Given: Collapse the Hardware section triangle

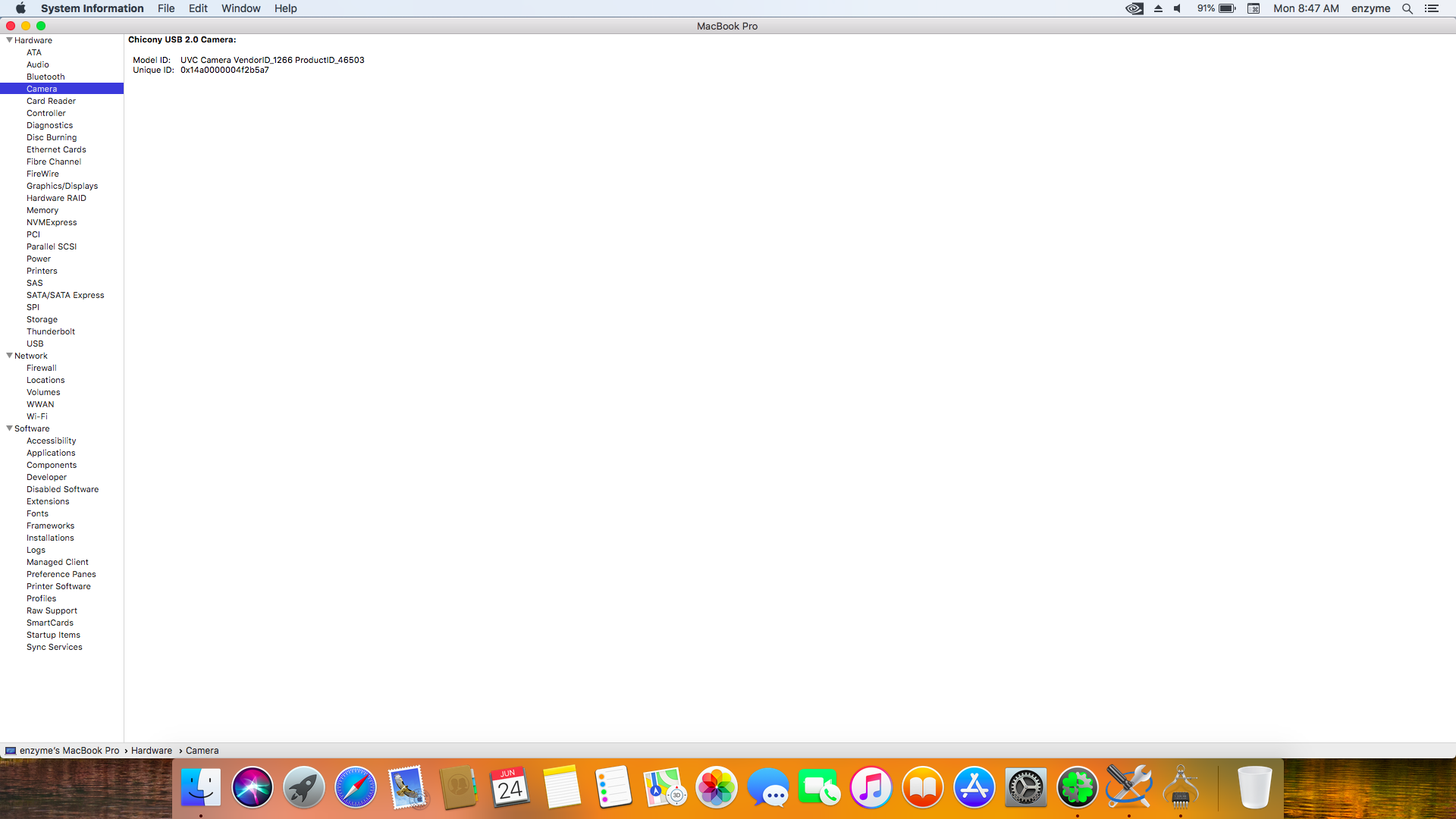Looking at the screenshot, I should tap(9, 40).
